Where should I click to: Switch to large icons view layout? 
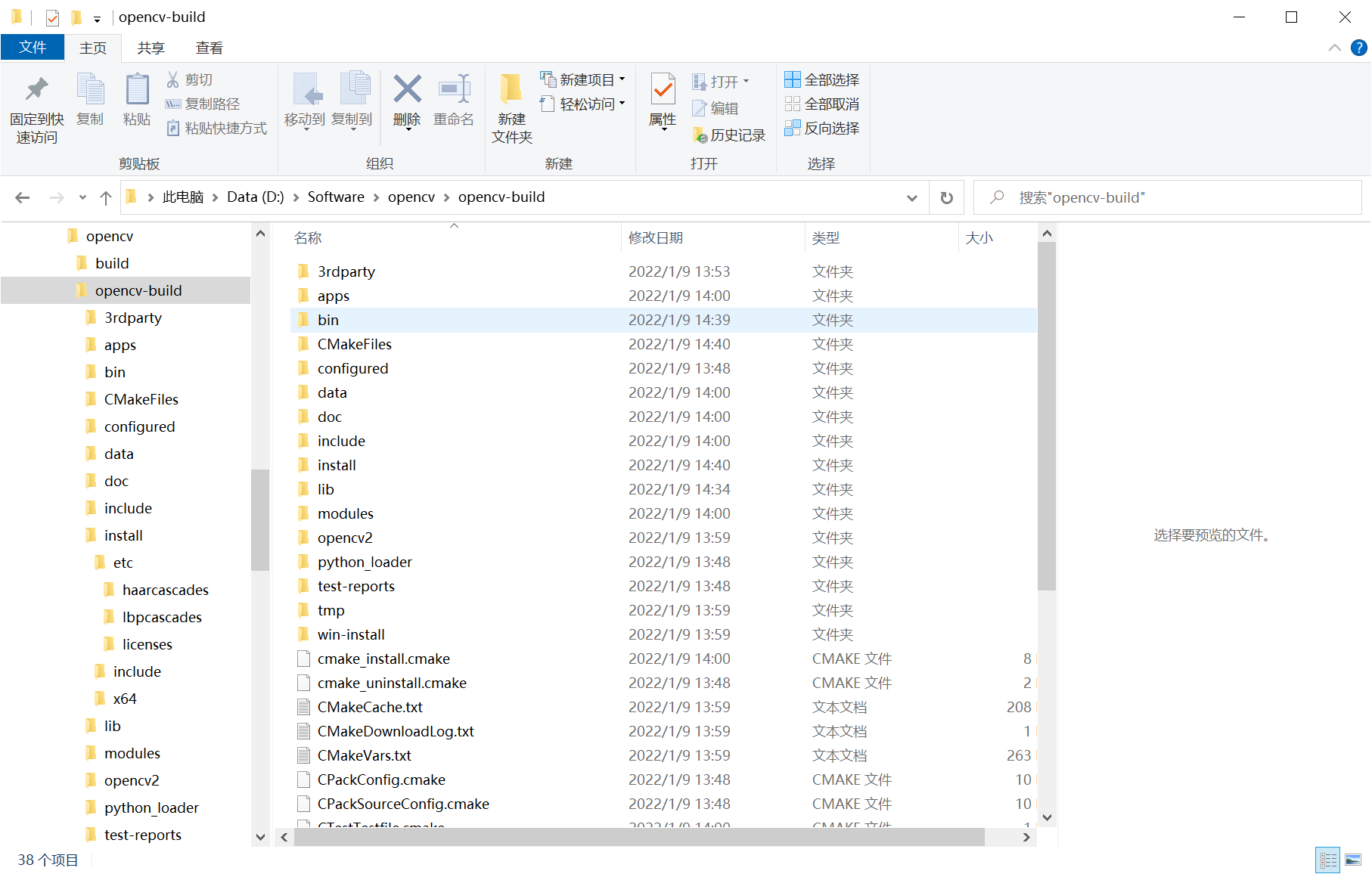[1353, 860]
